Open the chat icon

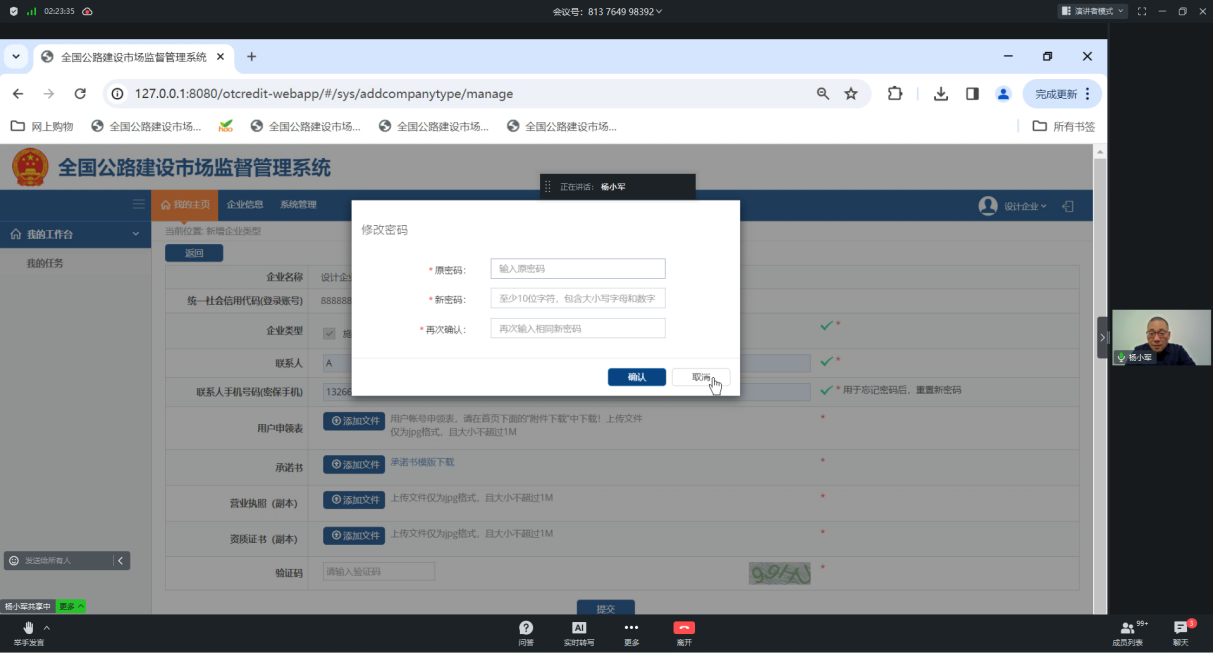pos(1181,628)
